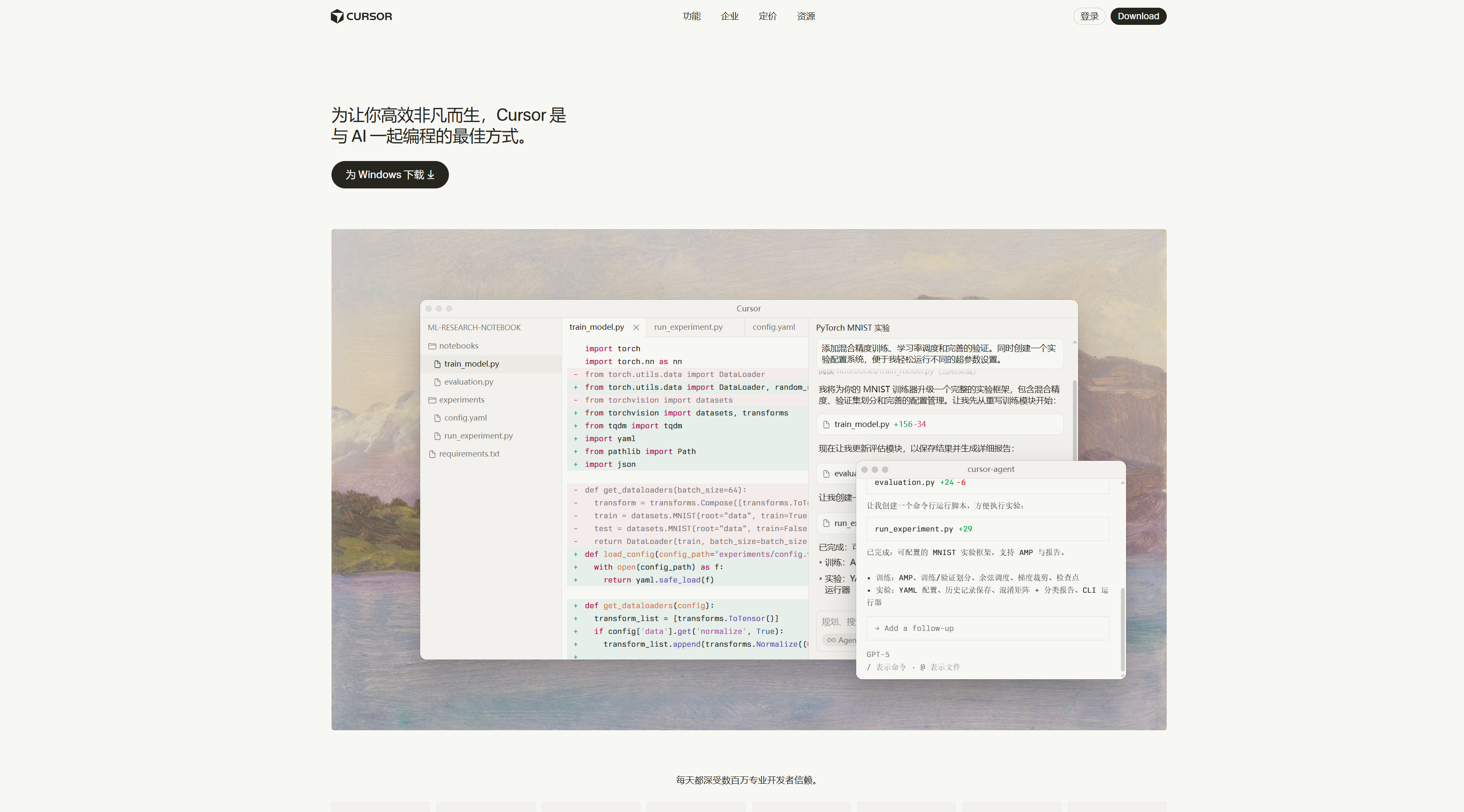
Task: Close the train_model.py tab with its X icon
Action: (636, 327)
